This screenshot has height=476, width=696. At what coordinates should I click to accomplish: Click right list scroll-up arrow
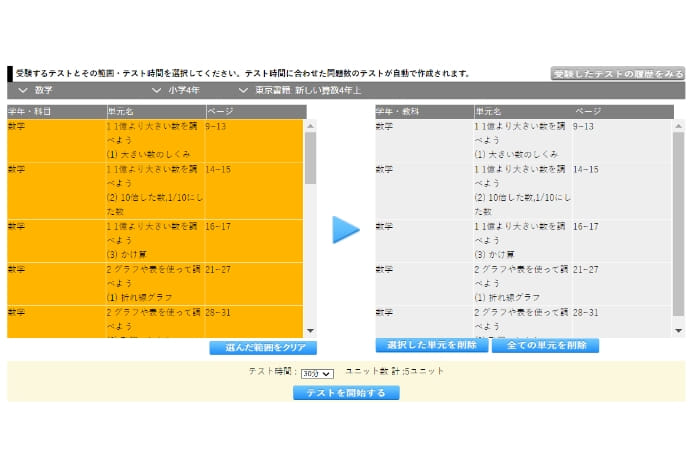point(679,126)
